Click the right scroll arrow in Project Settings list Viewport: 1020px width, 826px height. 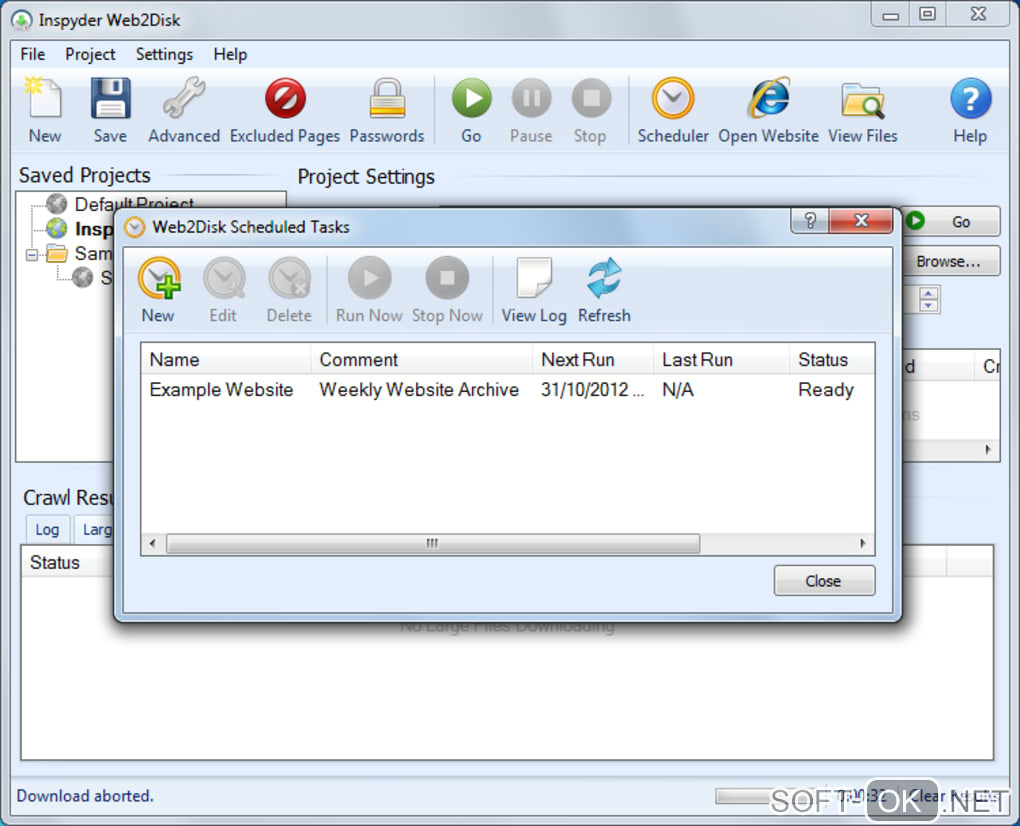point(987,449)
